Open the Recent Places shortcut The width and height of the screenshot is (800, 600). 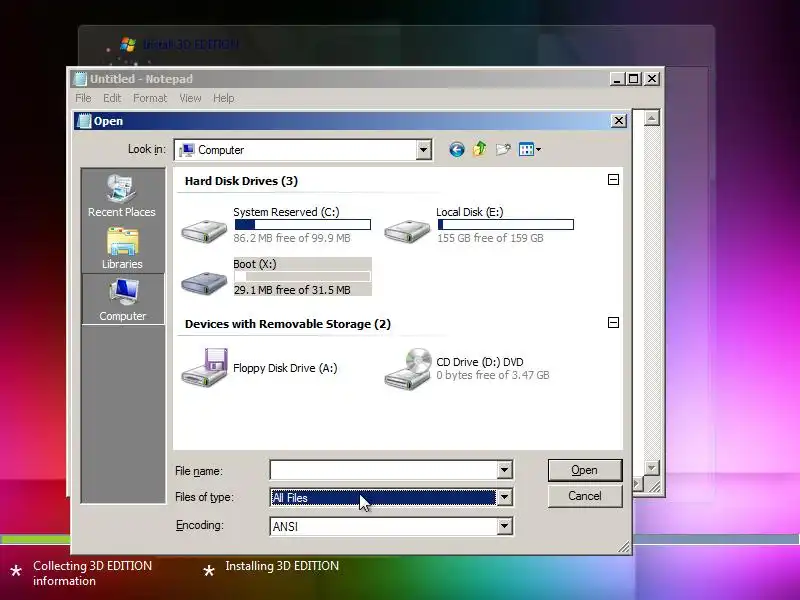tap(122, 196)
